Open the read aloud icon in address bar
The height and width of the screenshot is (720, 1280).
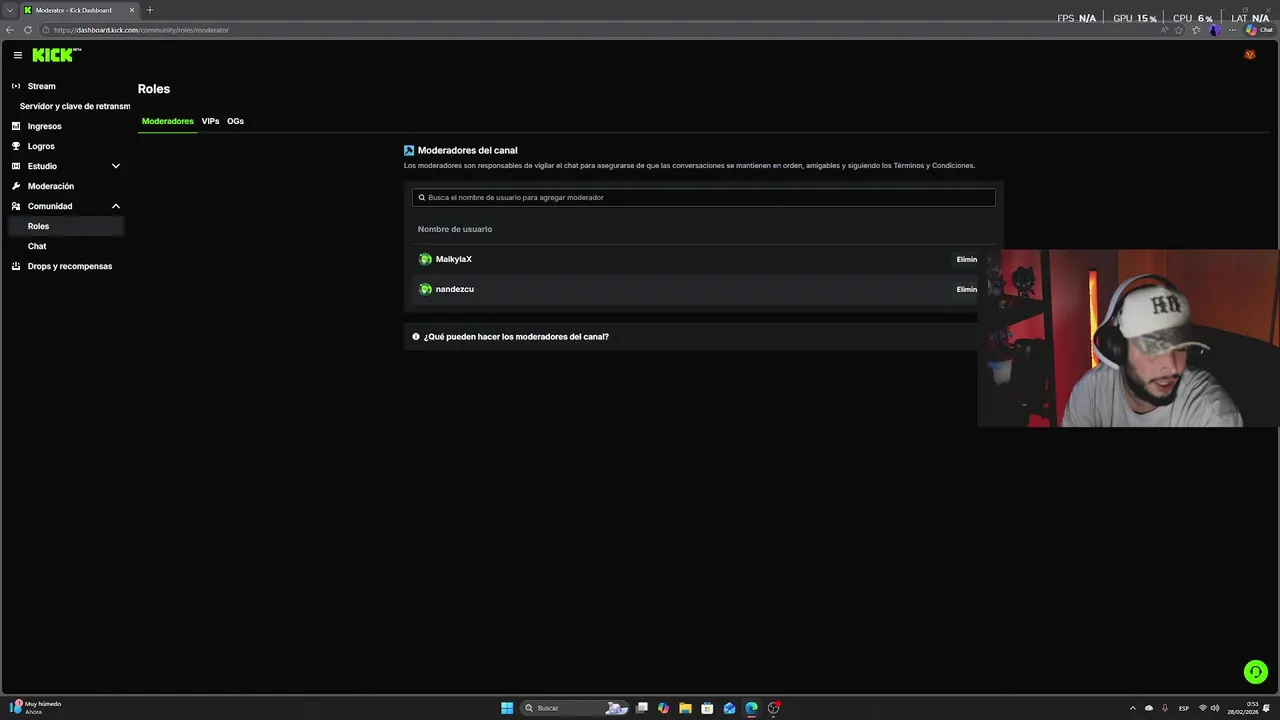tap(1165, 30)
